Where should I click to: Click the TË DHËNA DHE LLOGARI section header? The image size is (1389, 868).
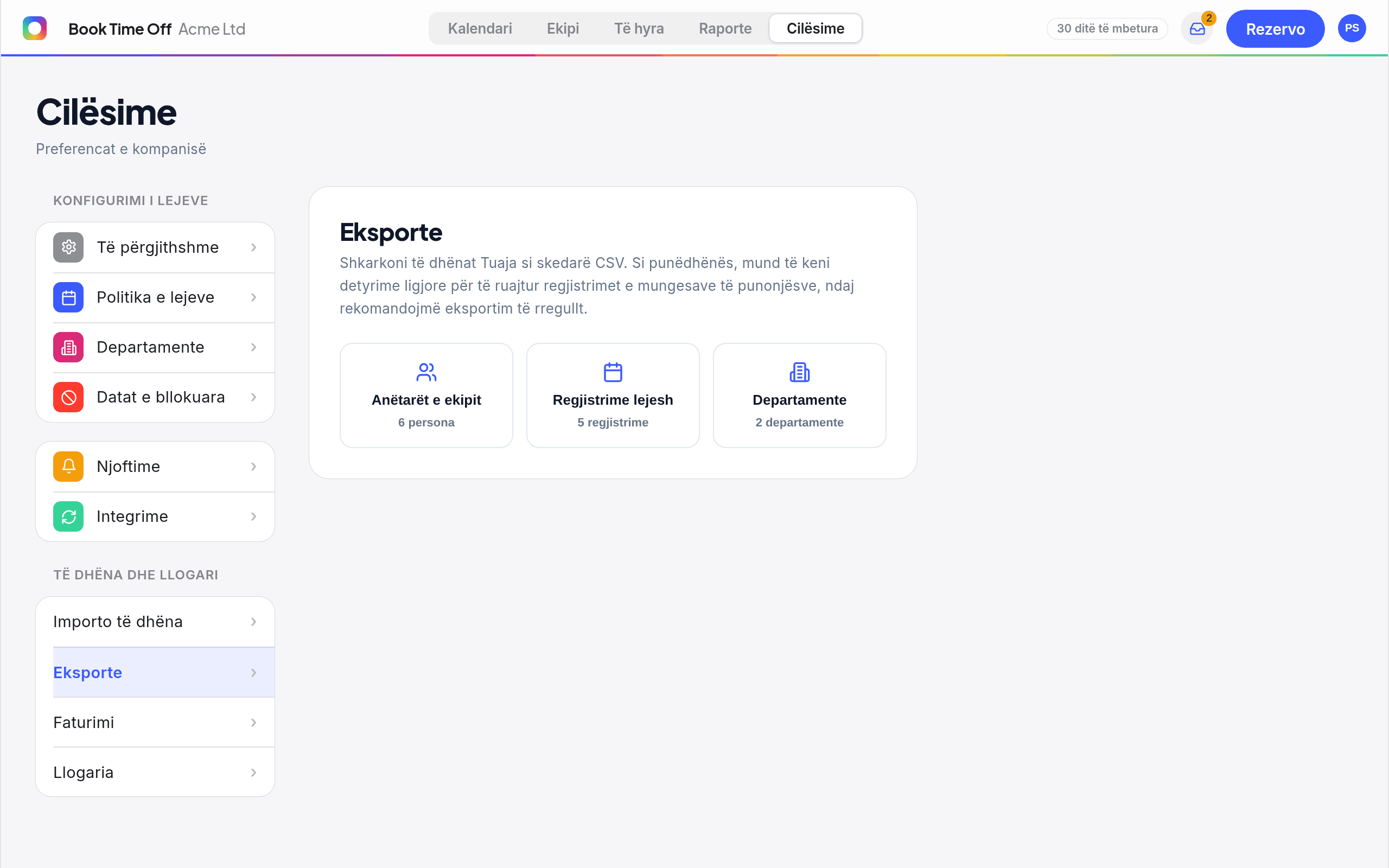pos(136,575)
